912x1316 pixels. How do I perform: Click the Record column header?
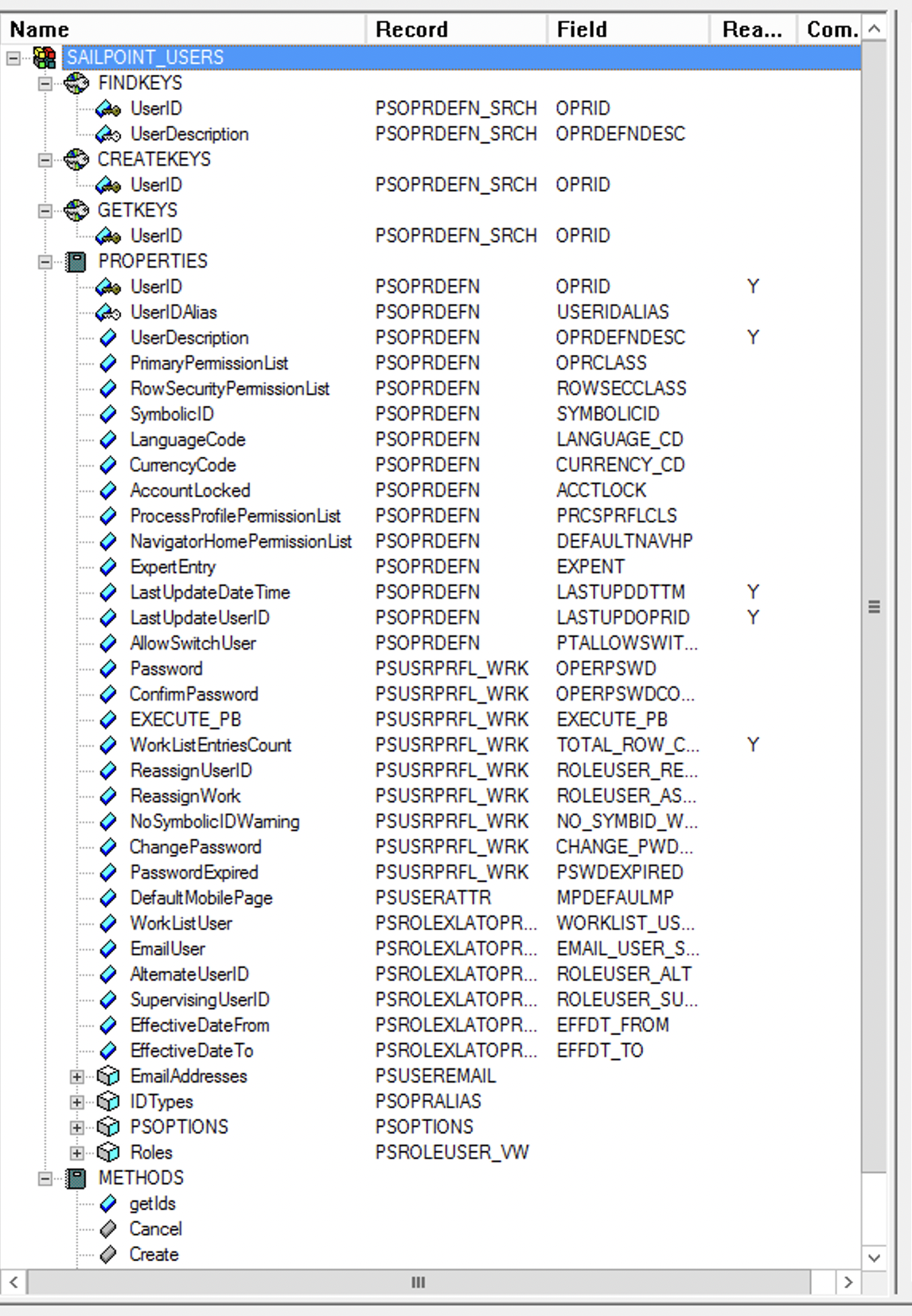click(457, 29)
